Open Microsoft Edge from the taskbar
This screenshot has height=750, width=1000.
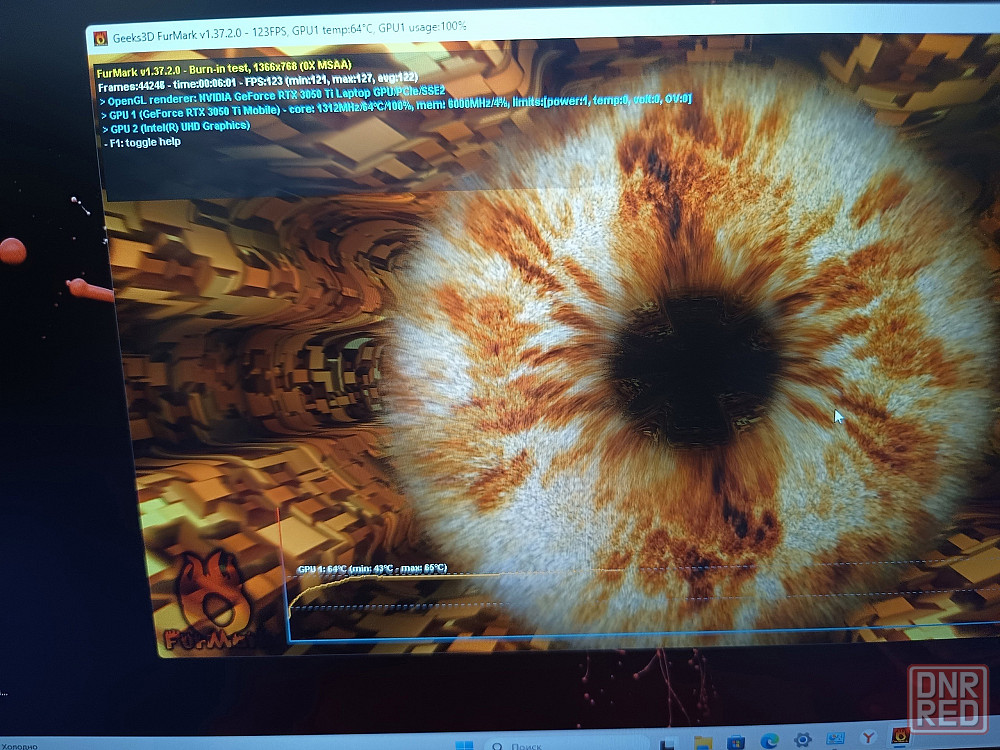769,740
